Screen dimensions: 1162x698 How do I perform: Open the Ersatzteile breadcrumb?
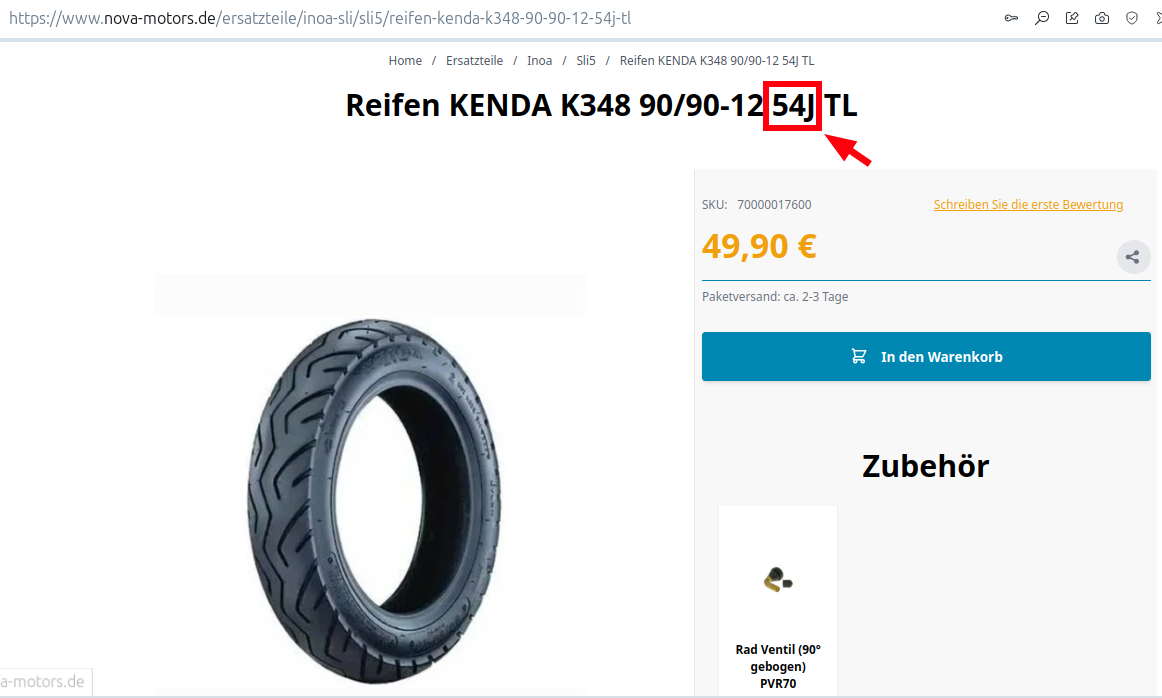(x=474, y=61)
